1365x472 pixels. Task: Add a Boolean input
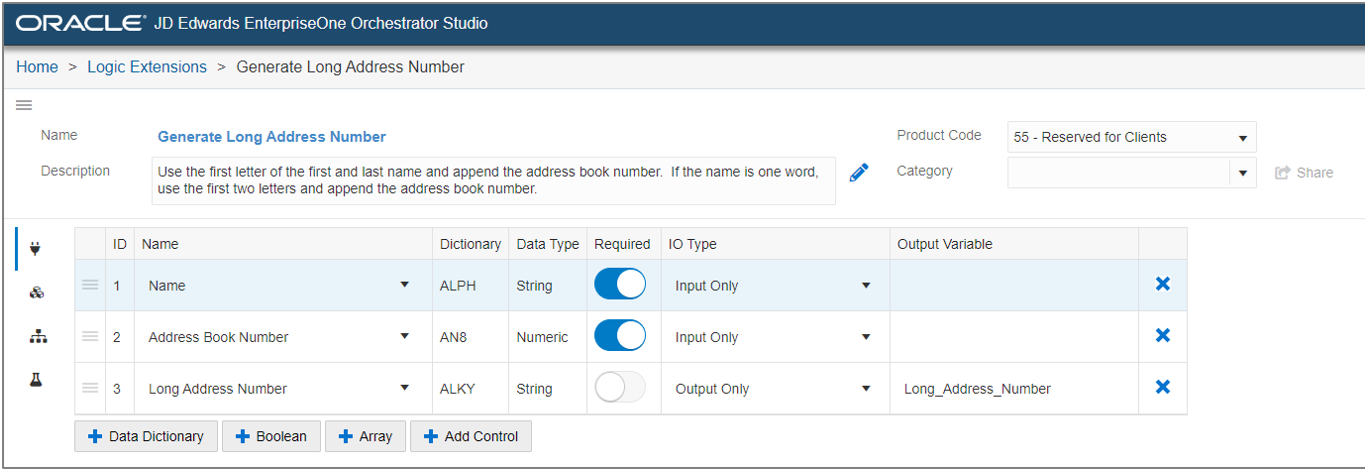point(271,436)
